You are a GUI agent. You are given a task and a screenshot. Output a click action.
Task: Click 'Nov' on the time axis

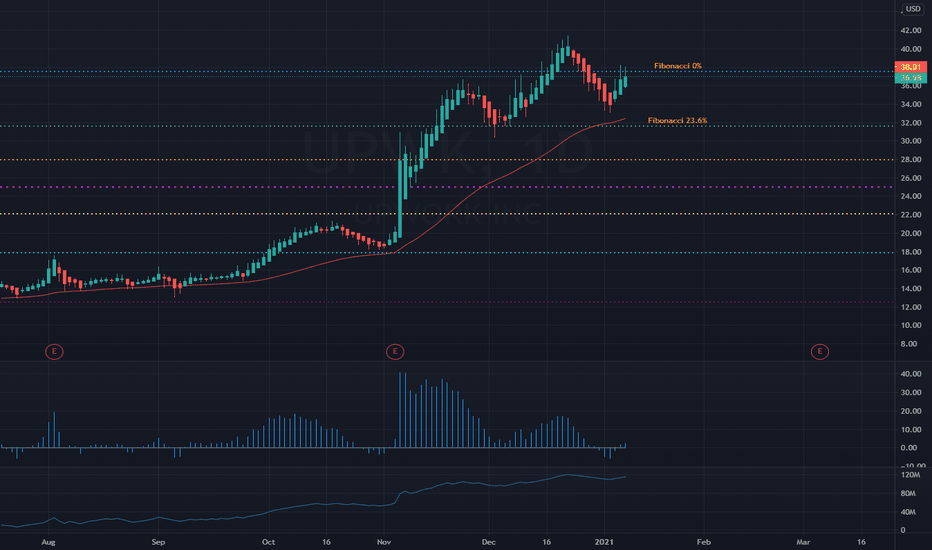384,542
